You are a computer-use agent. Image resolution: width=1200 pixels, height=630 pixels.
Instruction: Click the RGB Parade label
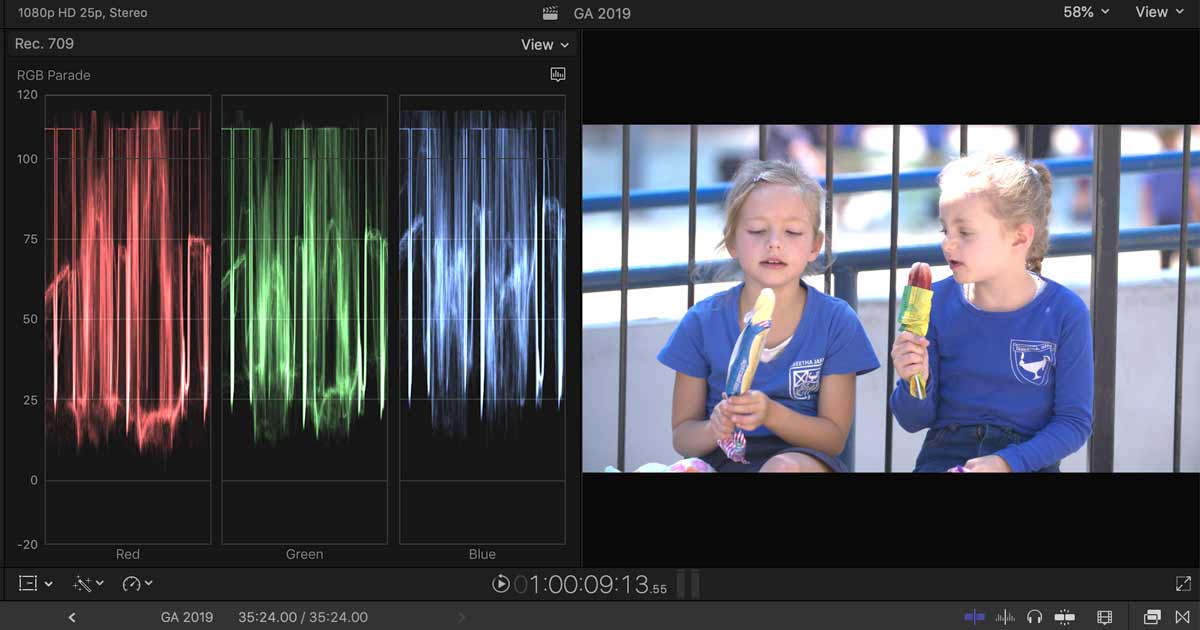pos(54,75)
